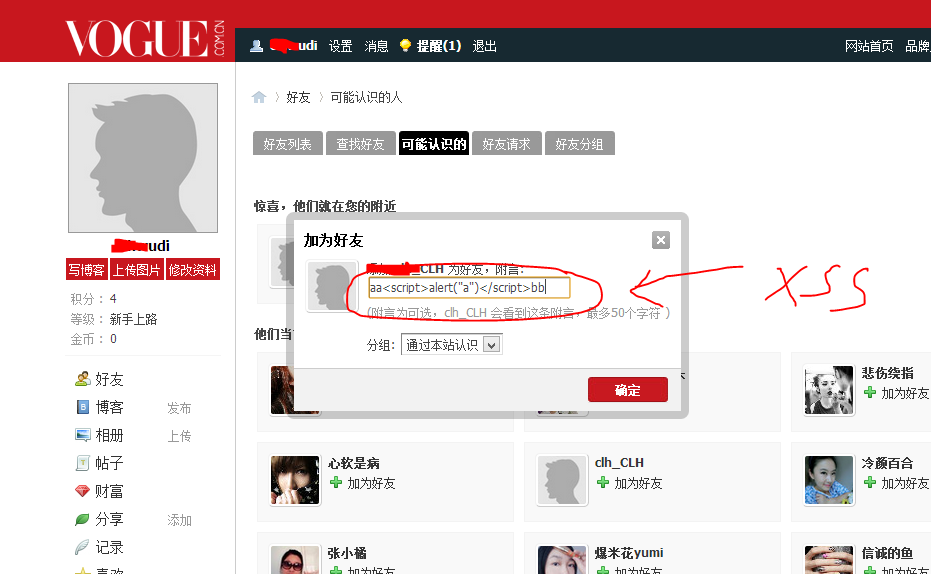Go to 网站首页

869,46
